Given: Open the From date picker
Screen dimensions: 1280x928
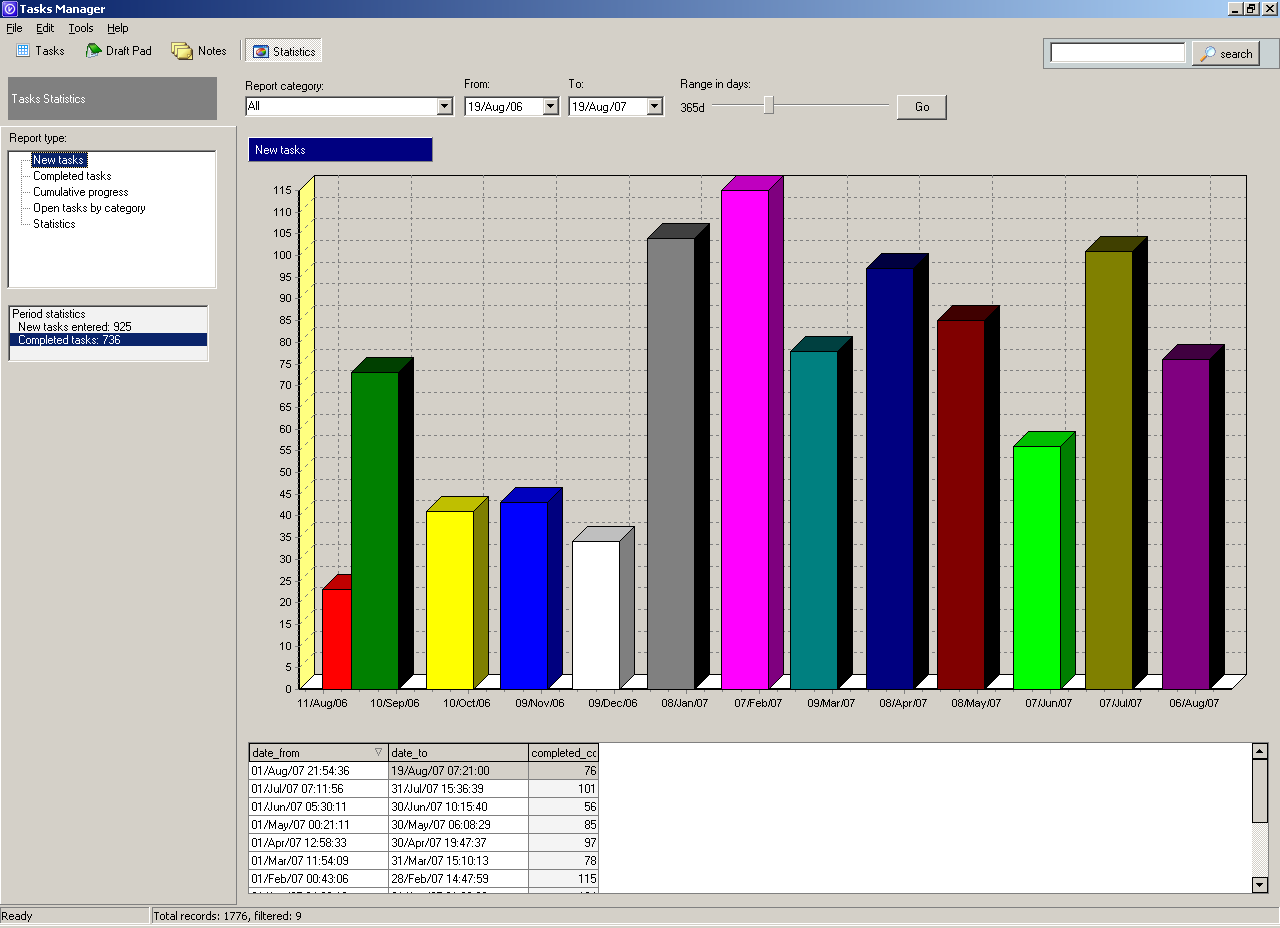Looking at the screenshot, I should [549, 106].
